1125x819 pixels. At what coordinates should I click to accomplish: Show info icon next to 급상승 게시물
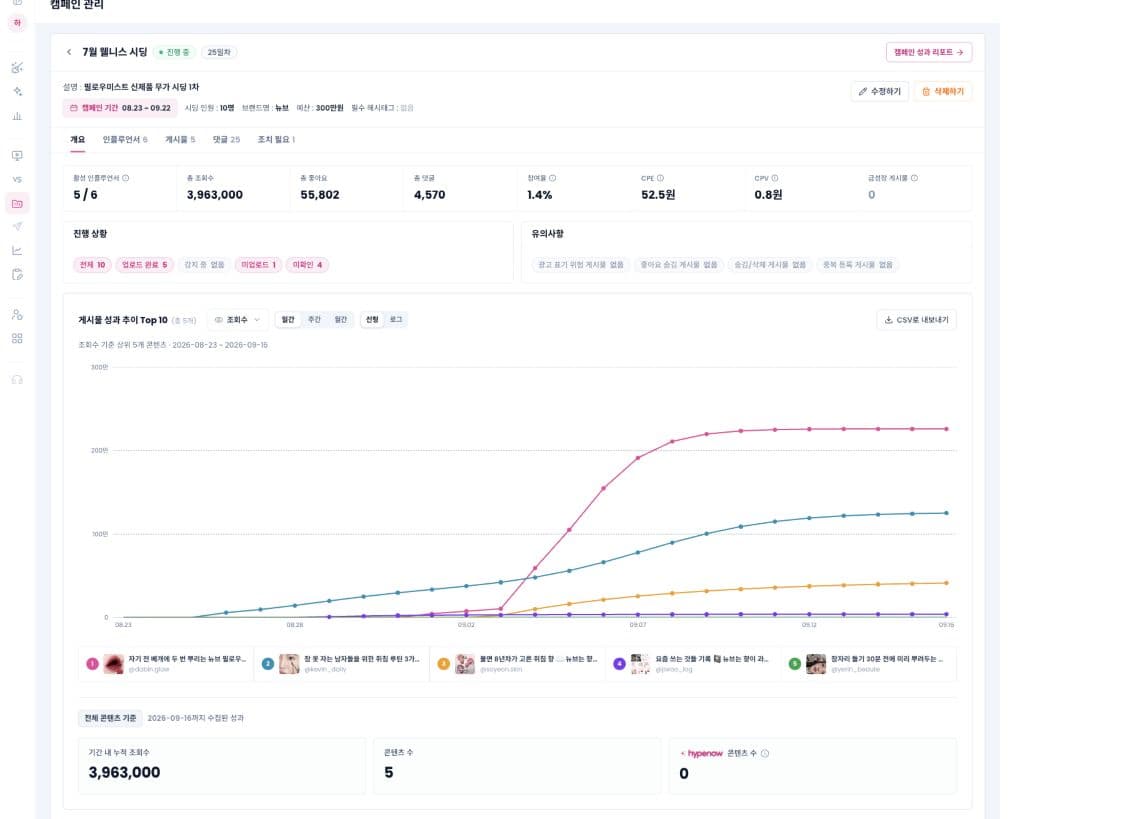(x=914, y=178)
